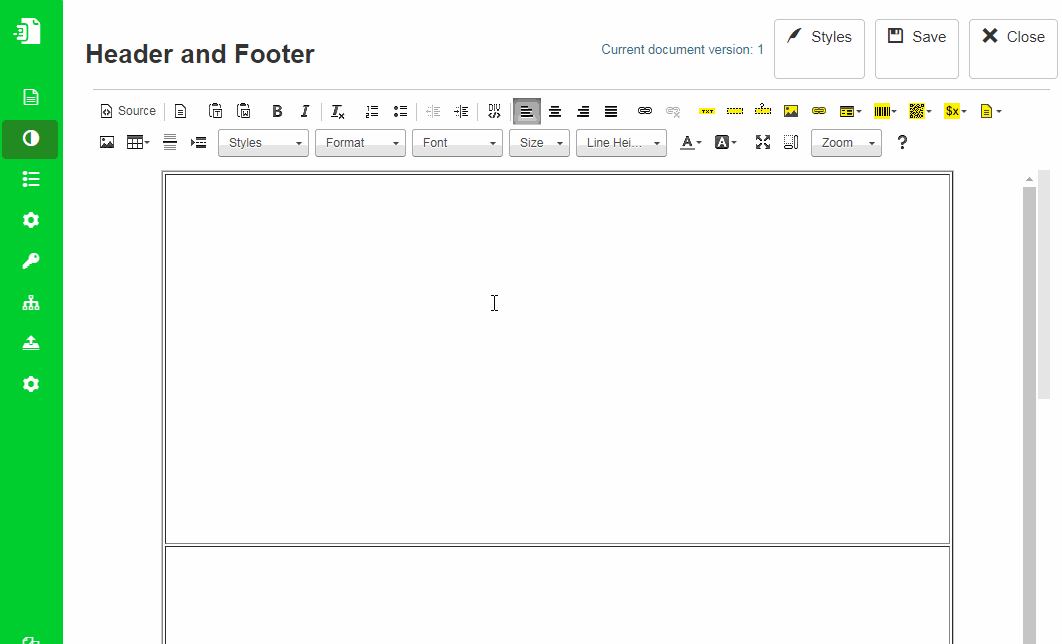Insert a QR code element
1062x644 pixels.
[919, 111]
